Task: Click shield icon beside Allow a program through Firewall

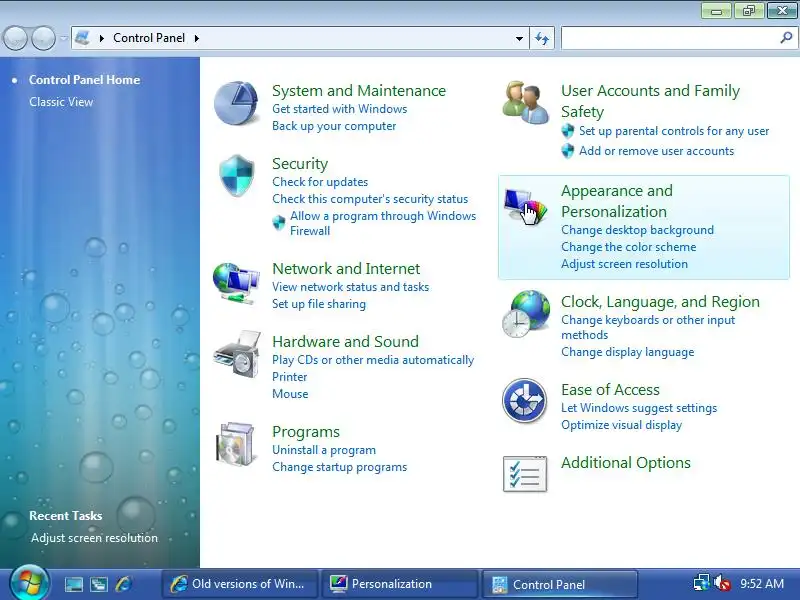Action: (x=279, y=222)
